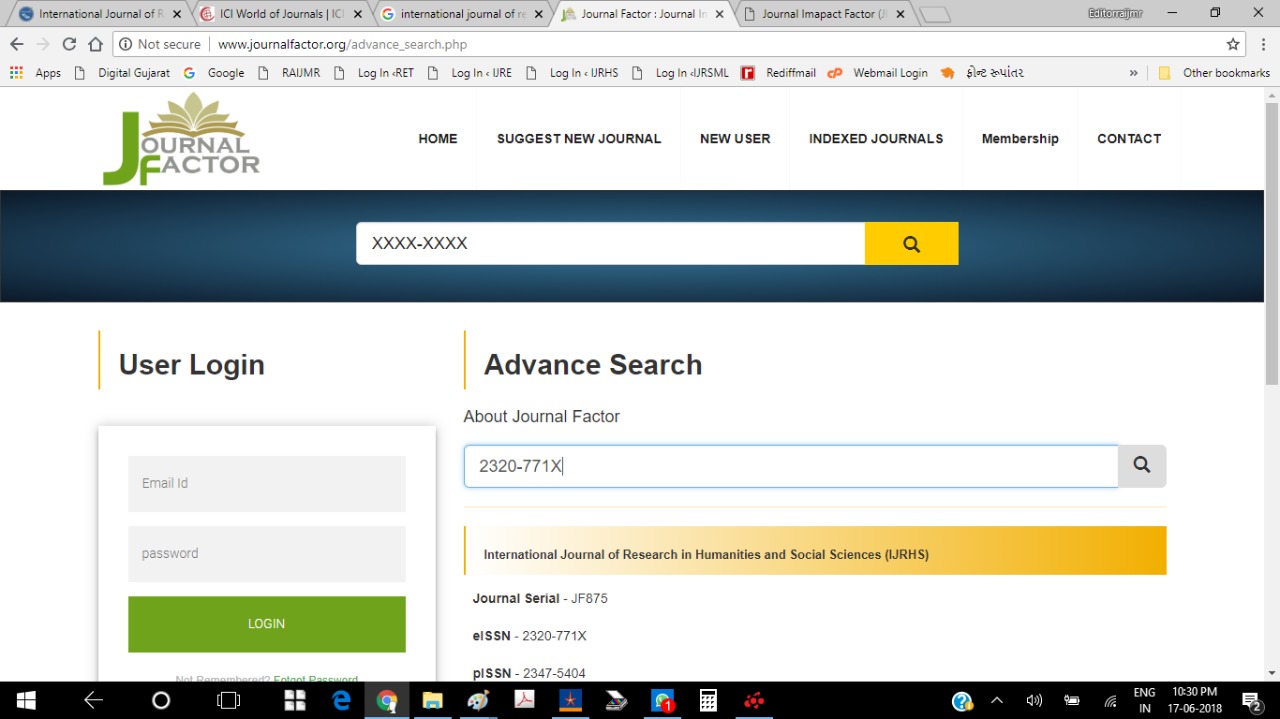
Task: Open the Adobe PDF reader taskbar icon
Action: [x=525, y=701]
